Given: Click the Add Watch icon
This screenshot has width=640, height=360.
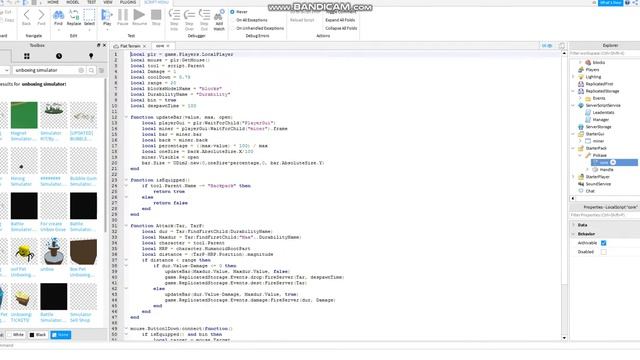Looking at the screenshot, I should point(219,20).
